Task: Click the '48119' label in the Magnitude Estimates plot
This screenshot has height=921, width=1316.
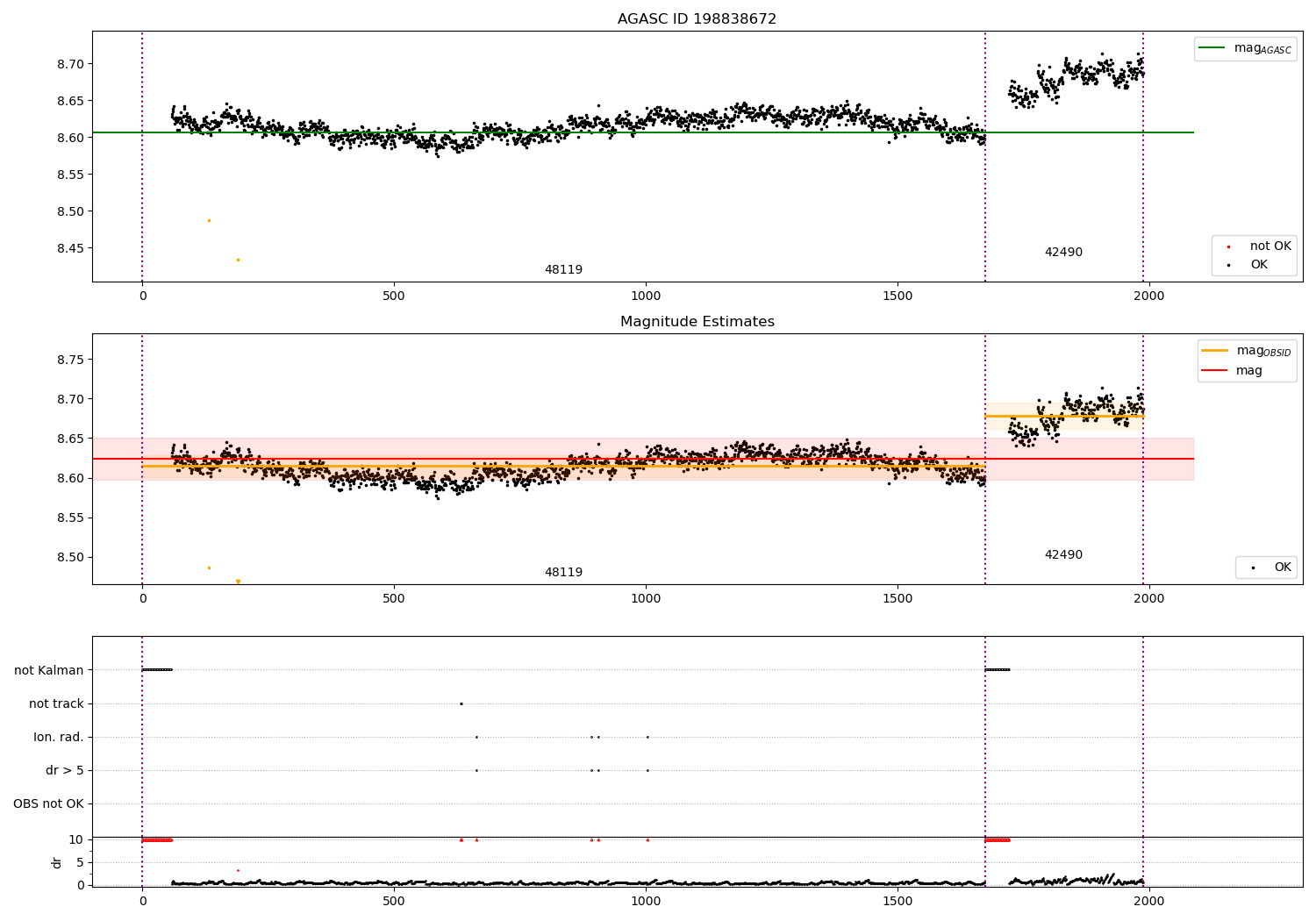Action: pyautogui.click(x=563, y=573)
